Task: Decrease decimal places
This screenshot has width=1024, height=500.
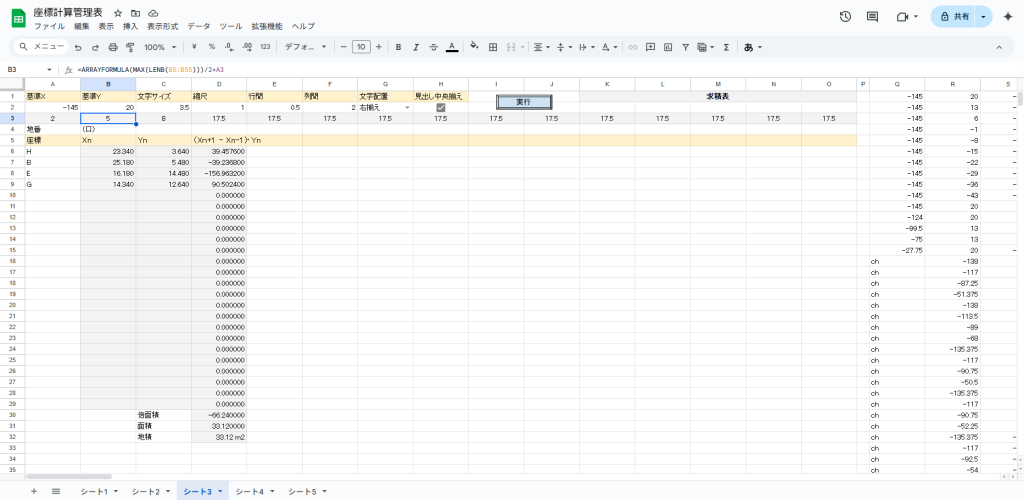Action: tap(229, 47)
